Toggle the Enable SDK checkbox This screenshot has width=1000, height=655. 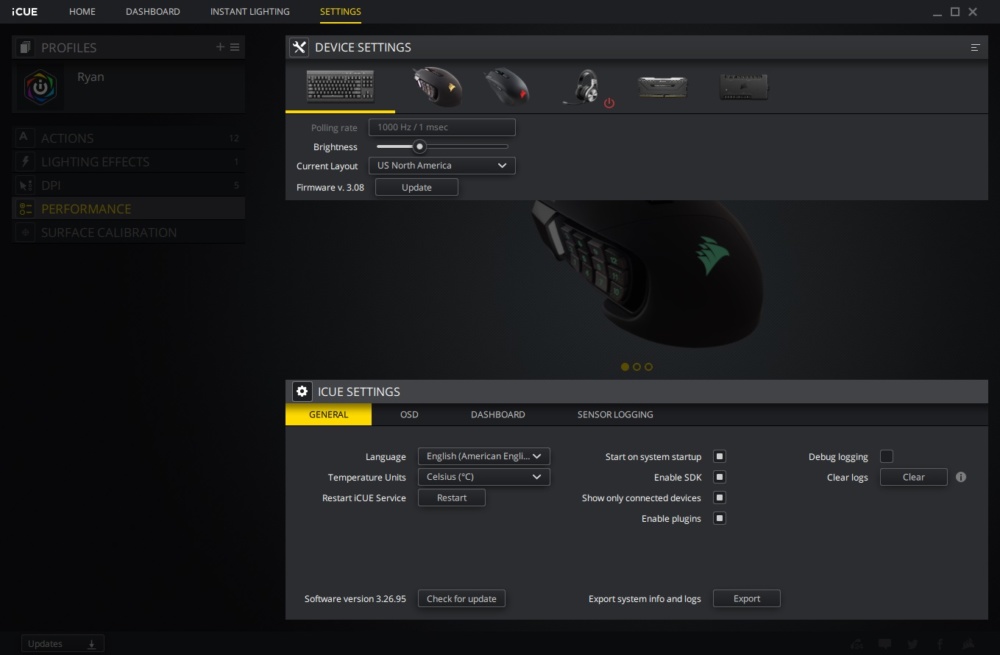tap(719, 477)
